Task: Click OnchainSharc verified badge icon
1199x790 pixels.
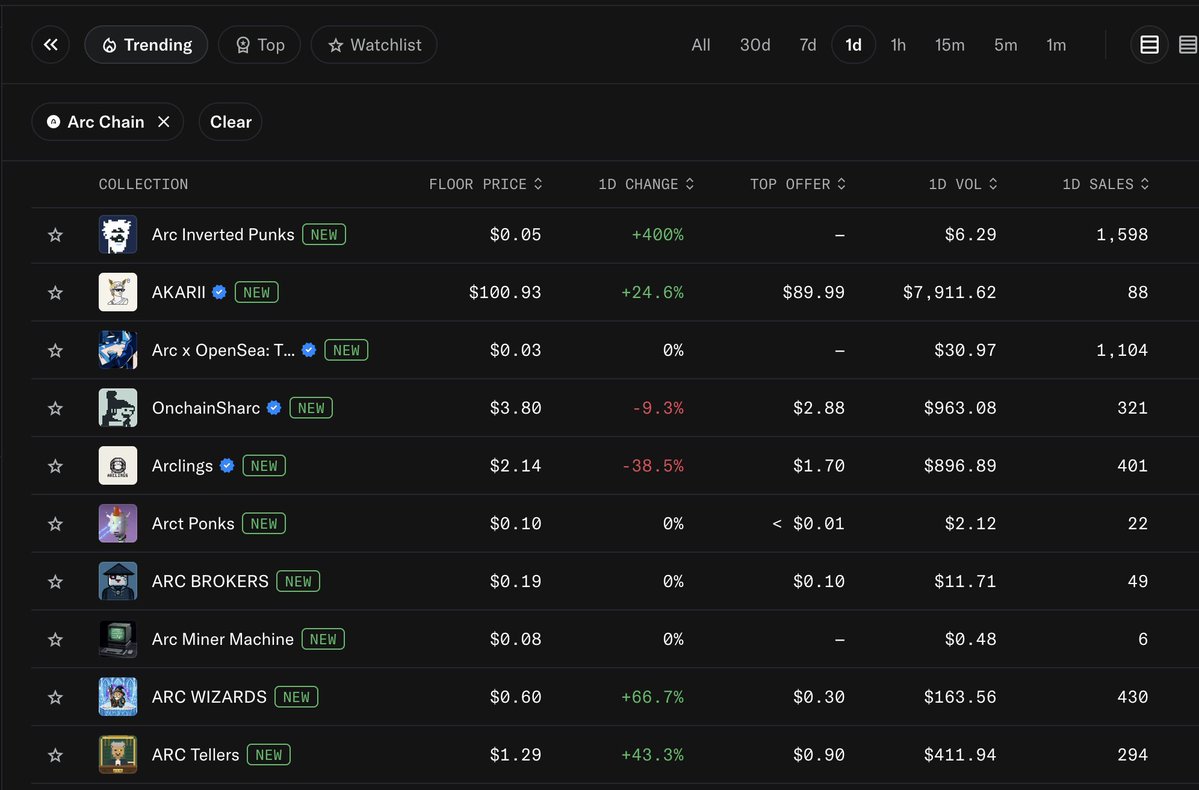Action: (x=274, y=408)
